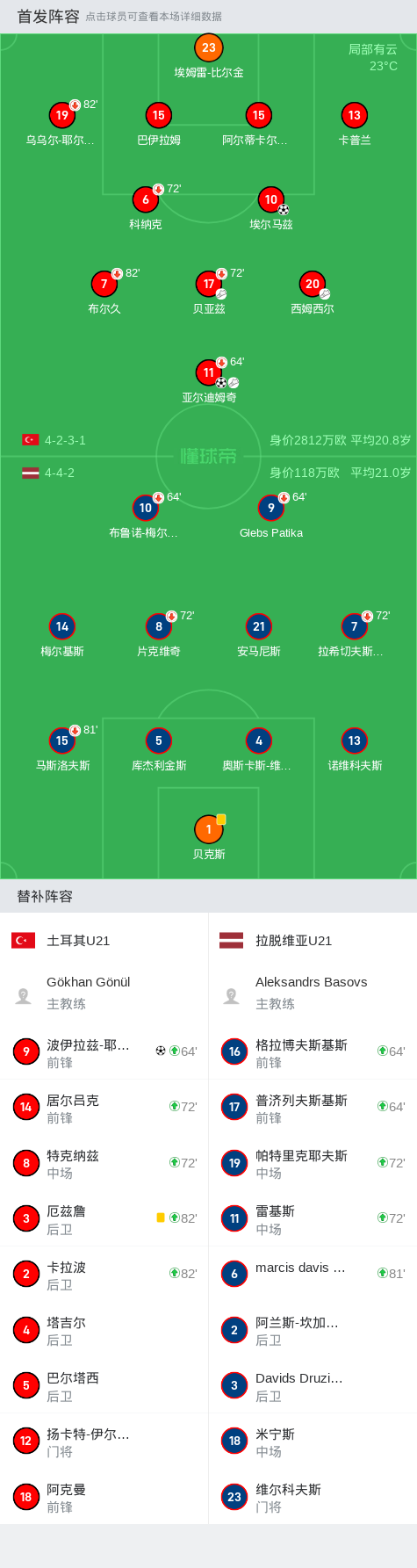This screenshot has height=1568, width=417.
Task: Tap Latvia number 14 梅尔基斯 badge
Action: tap(62, 626)
